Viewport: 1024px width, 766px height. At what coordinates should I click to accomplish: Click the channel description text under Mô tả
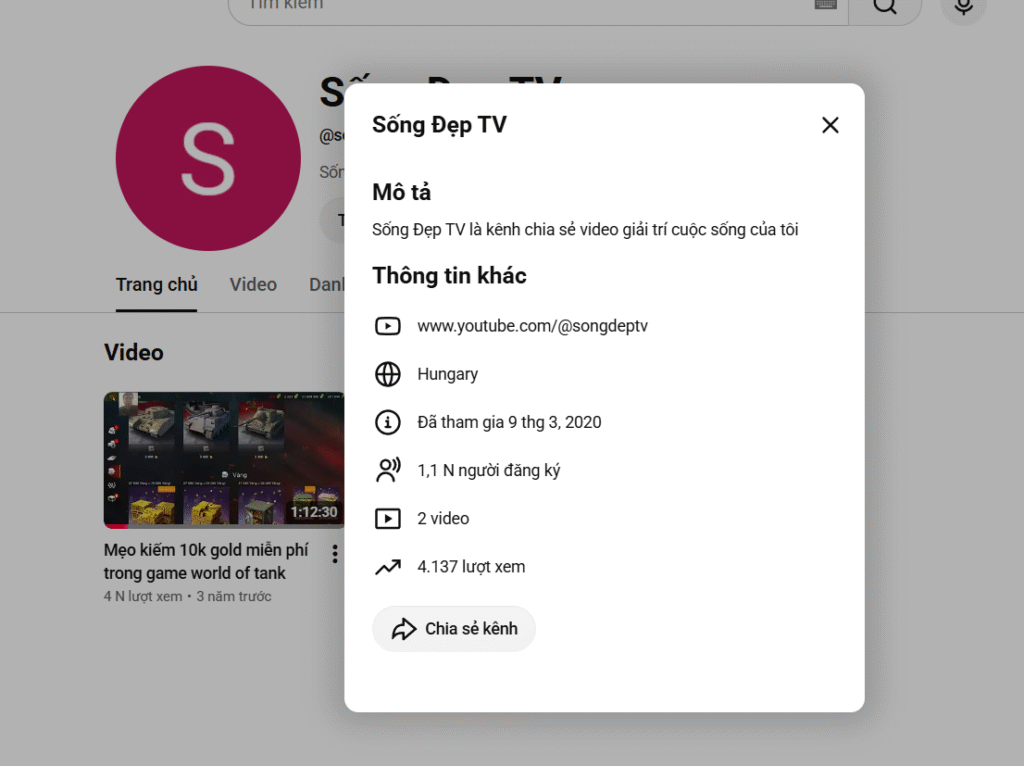[x=585, y=229]
